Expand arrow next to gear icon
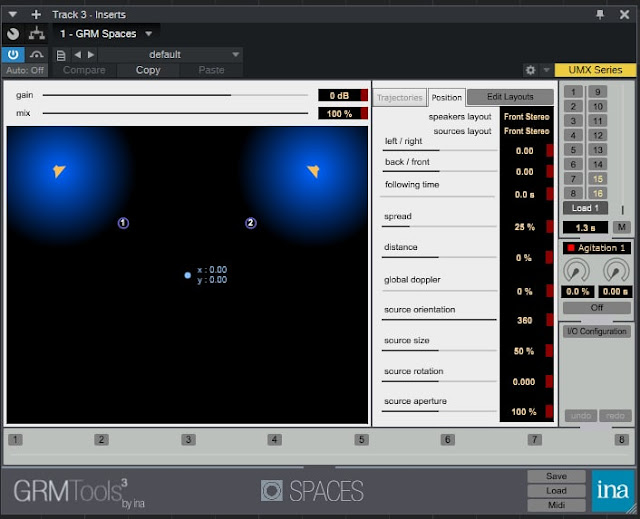 pos(546,70)
